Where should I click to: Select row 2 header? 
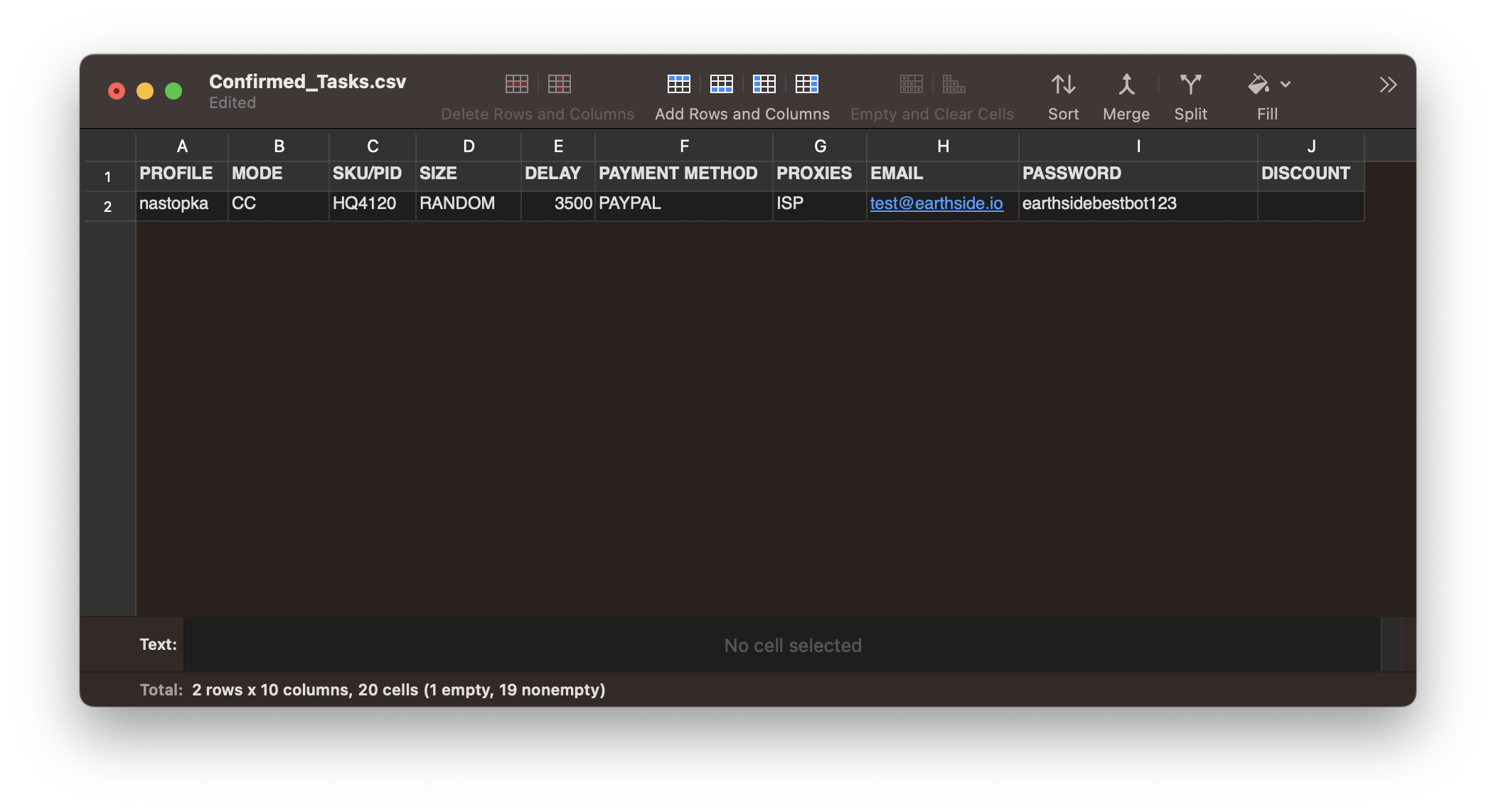pyautogui.click(x=108, y=206)
